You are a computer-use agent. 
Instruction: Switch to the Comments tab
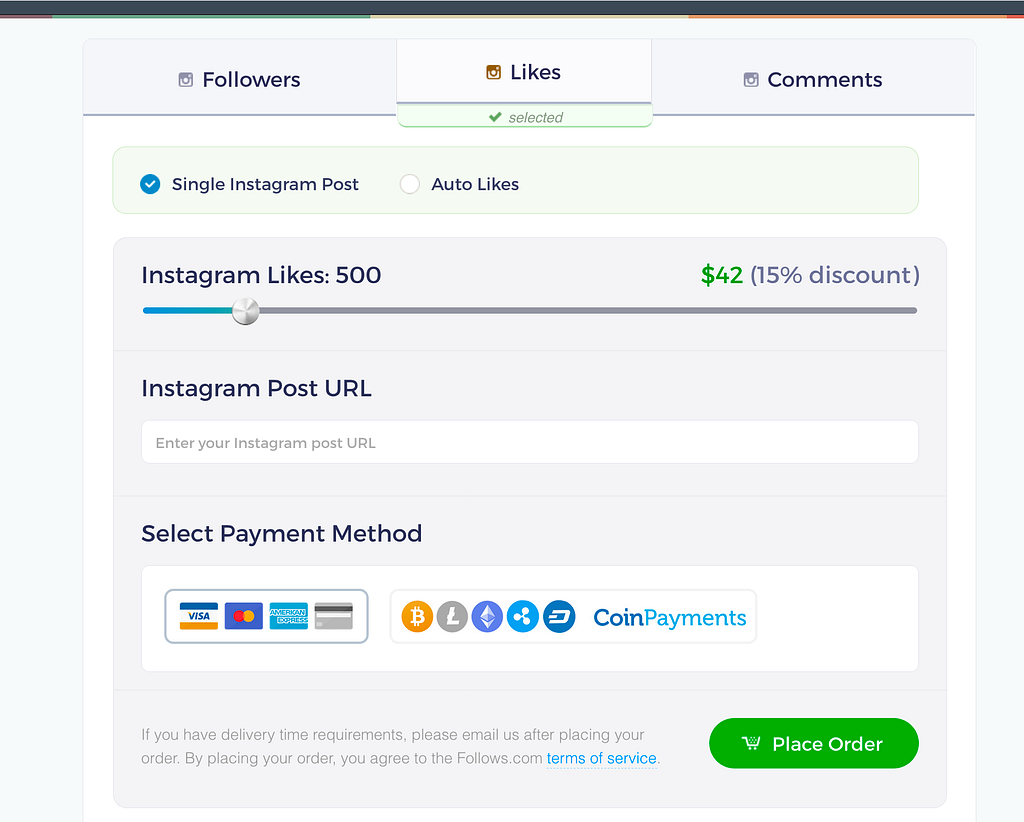(812, 80)
